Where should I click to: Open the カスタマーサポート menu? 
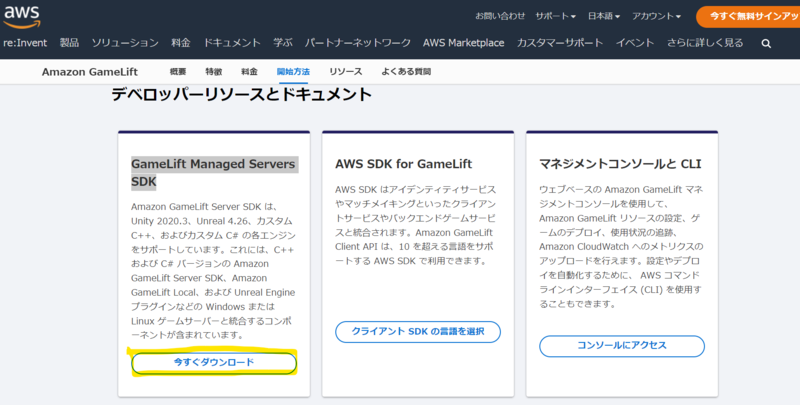(560, 43)
